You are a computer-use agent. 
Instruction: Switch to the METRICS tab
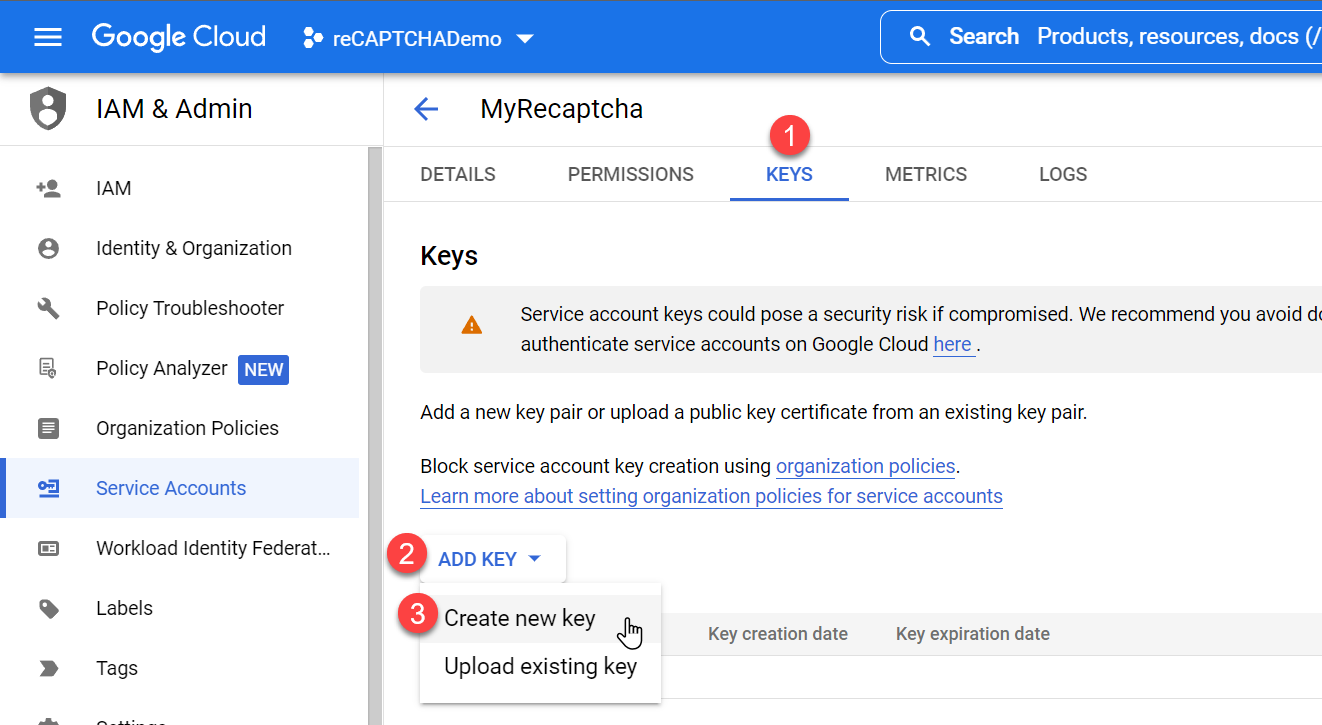(926, 174)
